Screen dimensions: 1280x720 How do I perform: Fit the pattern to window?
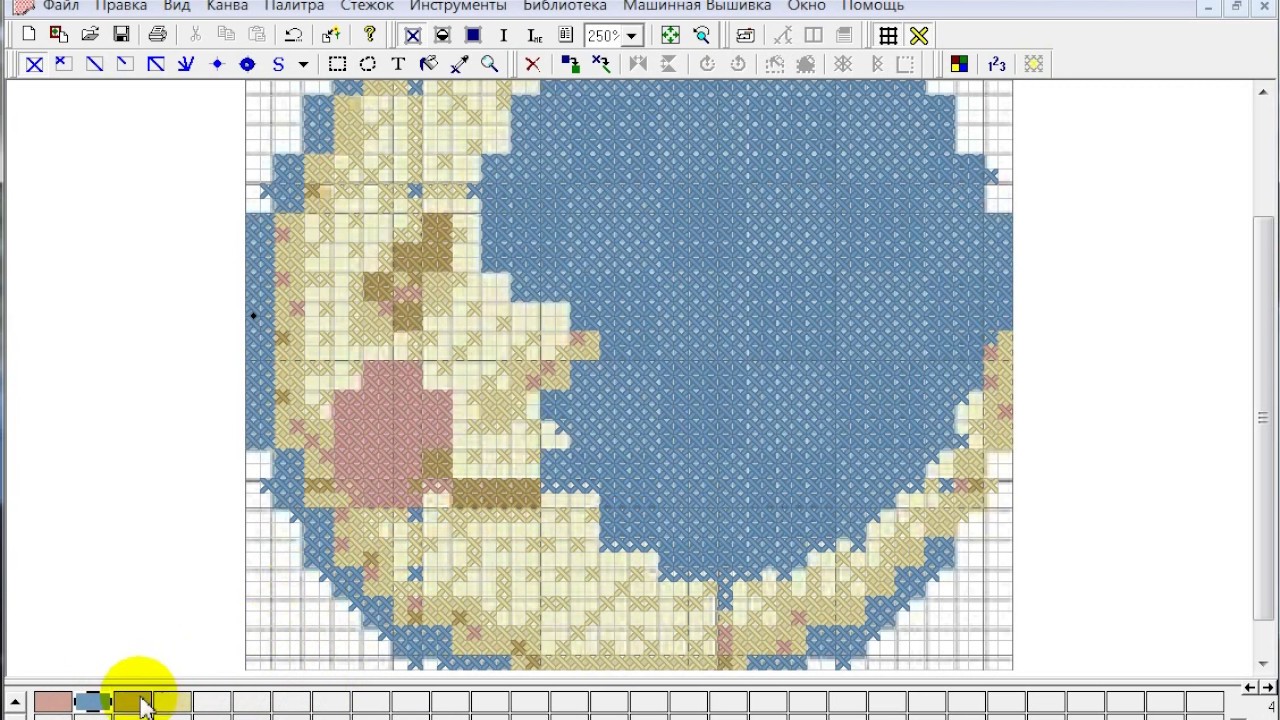pyautogui.click(x=670, y=35)
